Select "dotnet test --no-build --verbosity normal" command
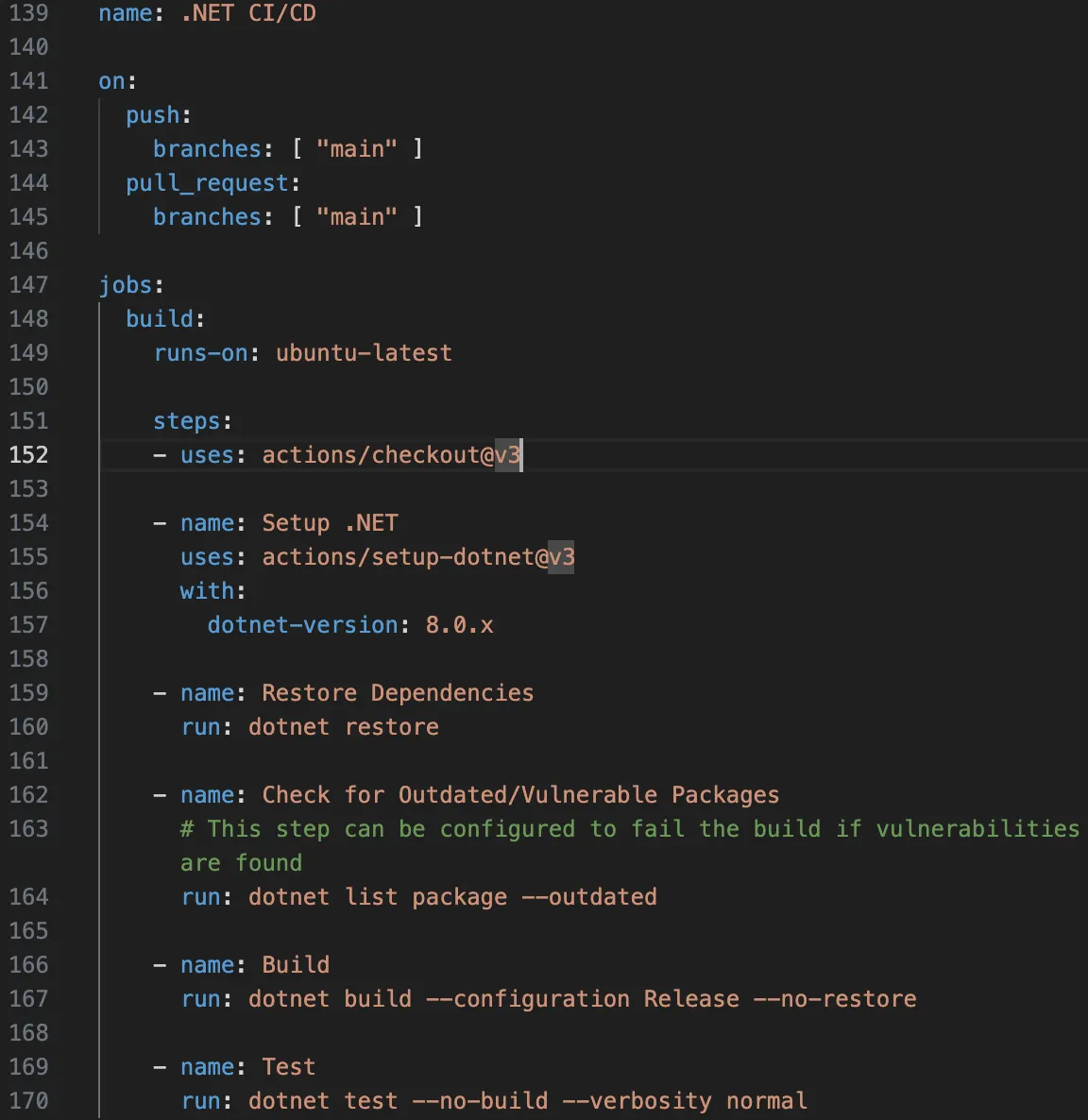This screenshot has width=1088, height=1120. point(527,1100)
